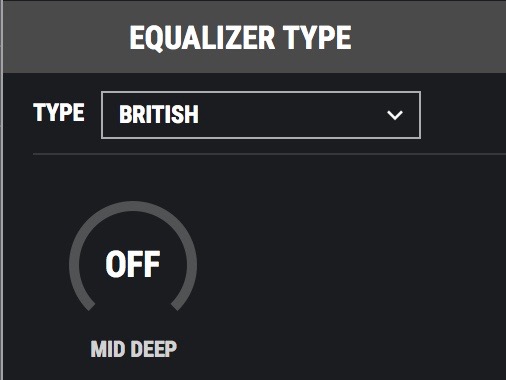Select the BRITISH text in type selector
506x380 pixels.
pyautogui.click(x=159, y=114)
